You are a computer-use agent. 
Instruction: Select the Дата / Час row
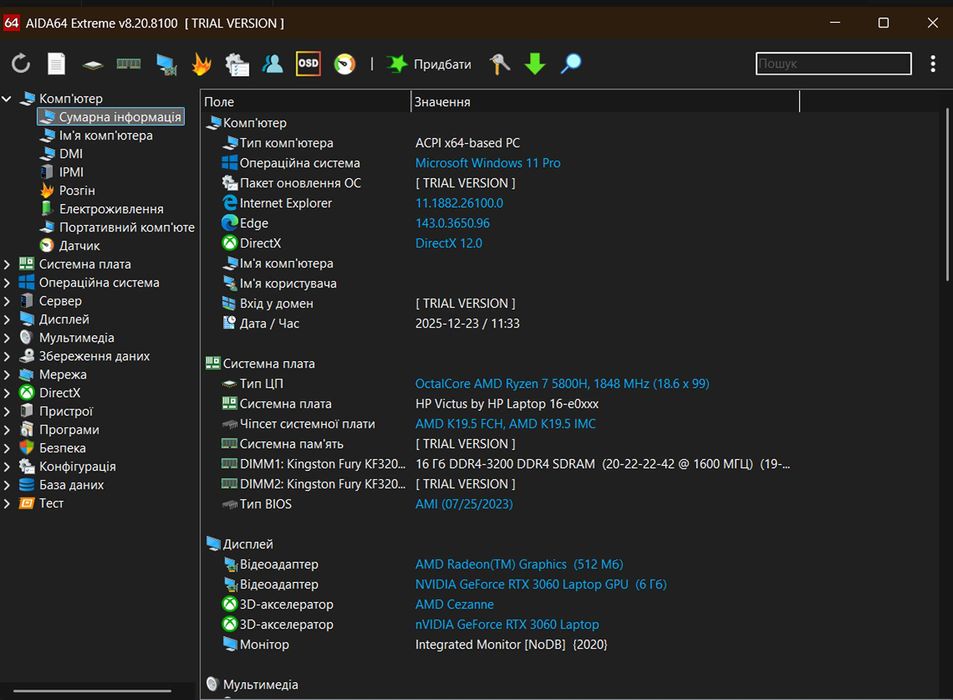pyautogui.click(x=568, y=323)
